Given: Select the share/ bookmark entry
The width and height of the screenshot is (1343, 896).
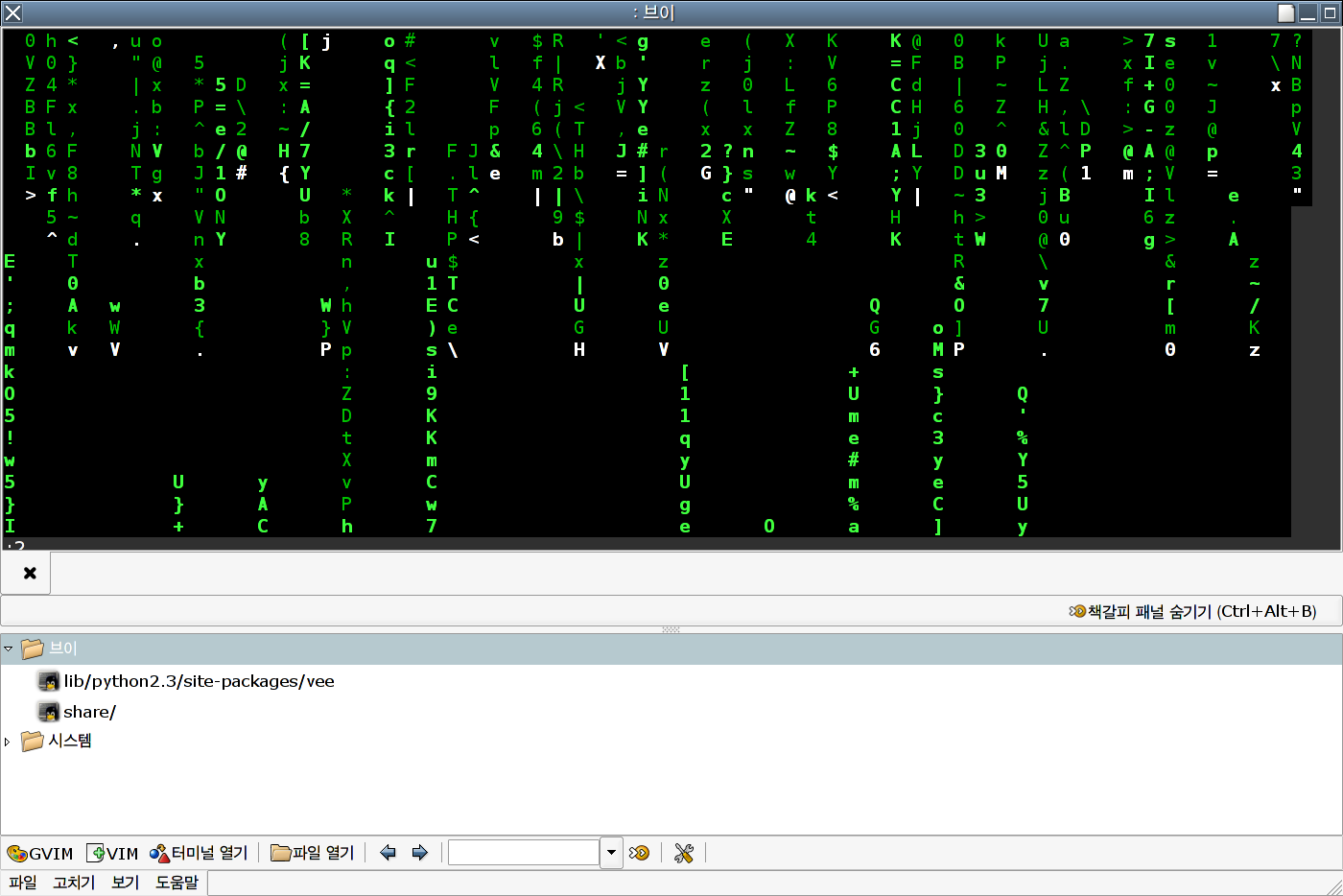Looking at the screenshot, I should (89, 712).
